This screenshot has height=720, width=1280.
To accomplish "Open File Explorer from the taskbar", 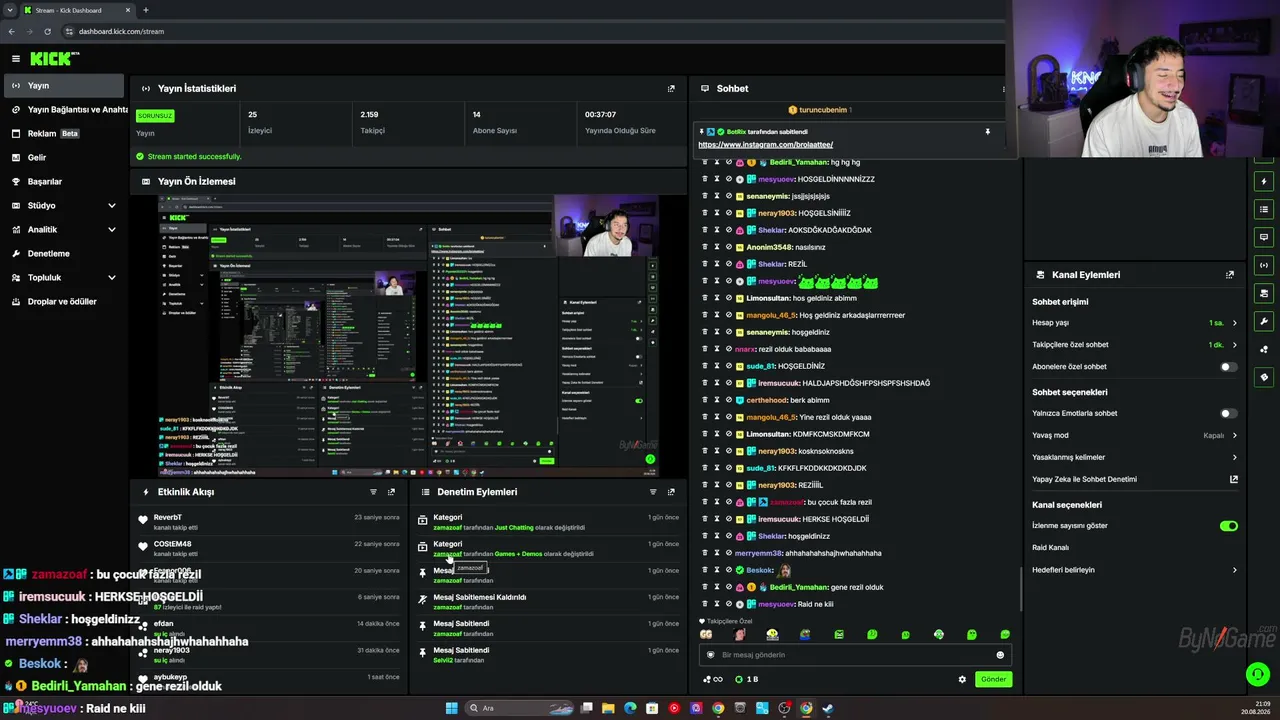I will pos(608,708).
